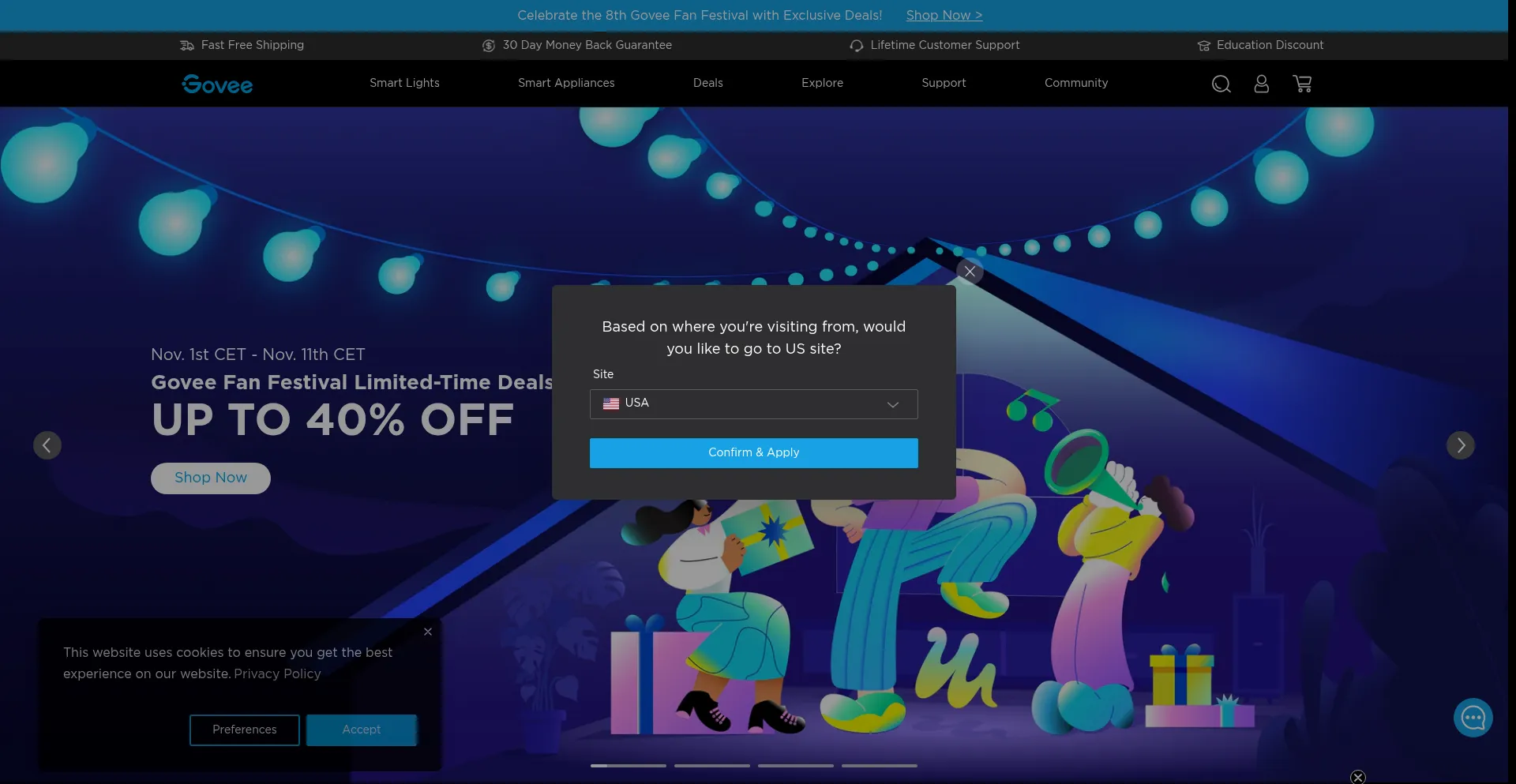
Task: Jump to the second carousel slide indicator
Action: (x=711, y=765)
